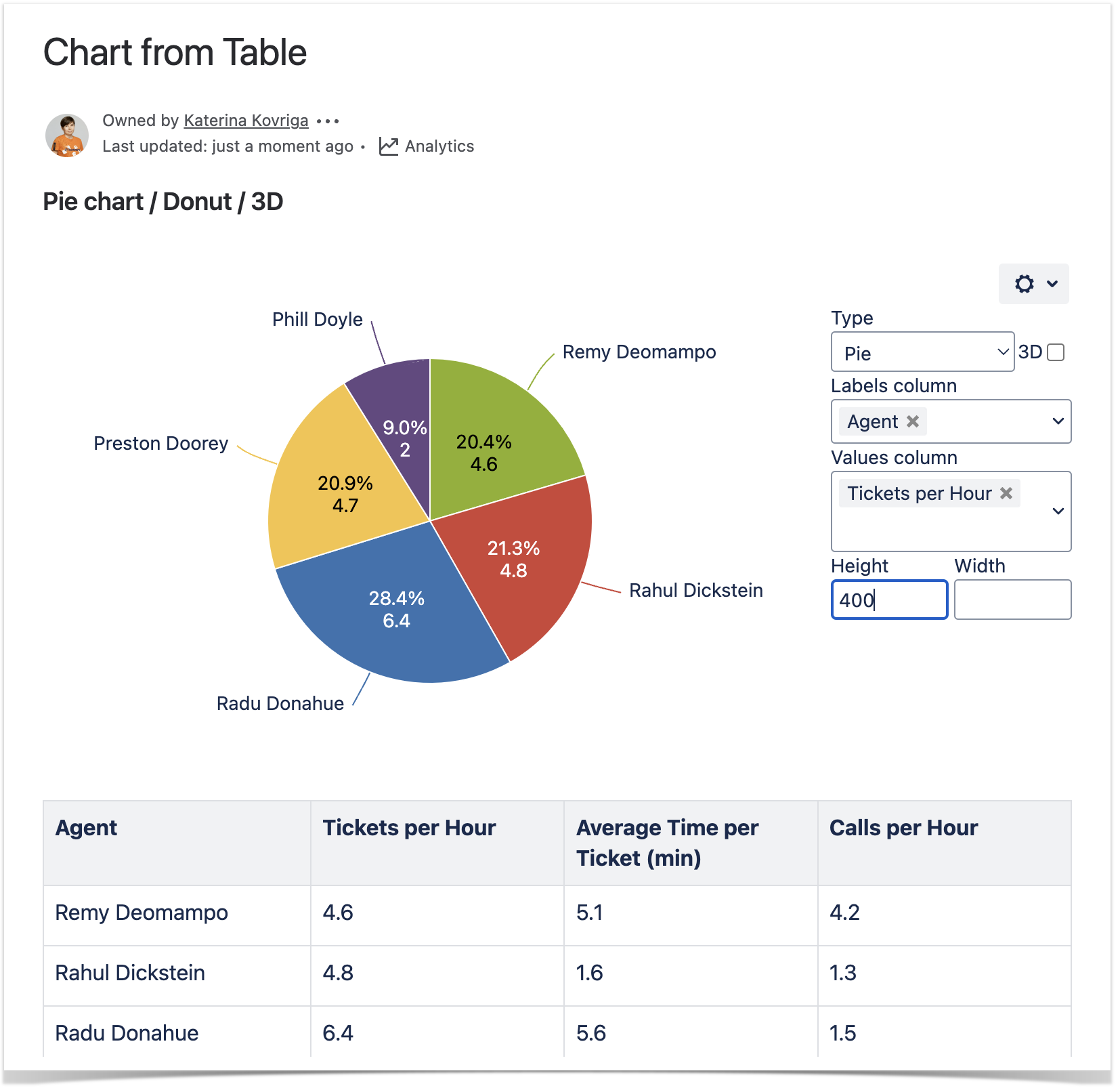Expand the Labels column dropdown arrow
This screenshot has height=1090, width=1120.
[x=1058, y=421]
